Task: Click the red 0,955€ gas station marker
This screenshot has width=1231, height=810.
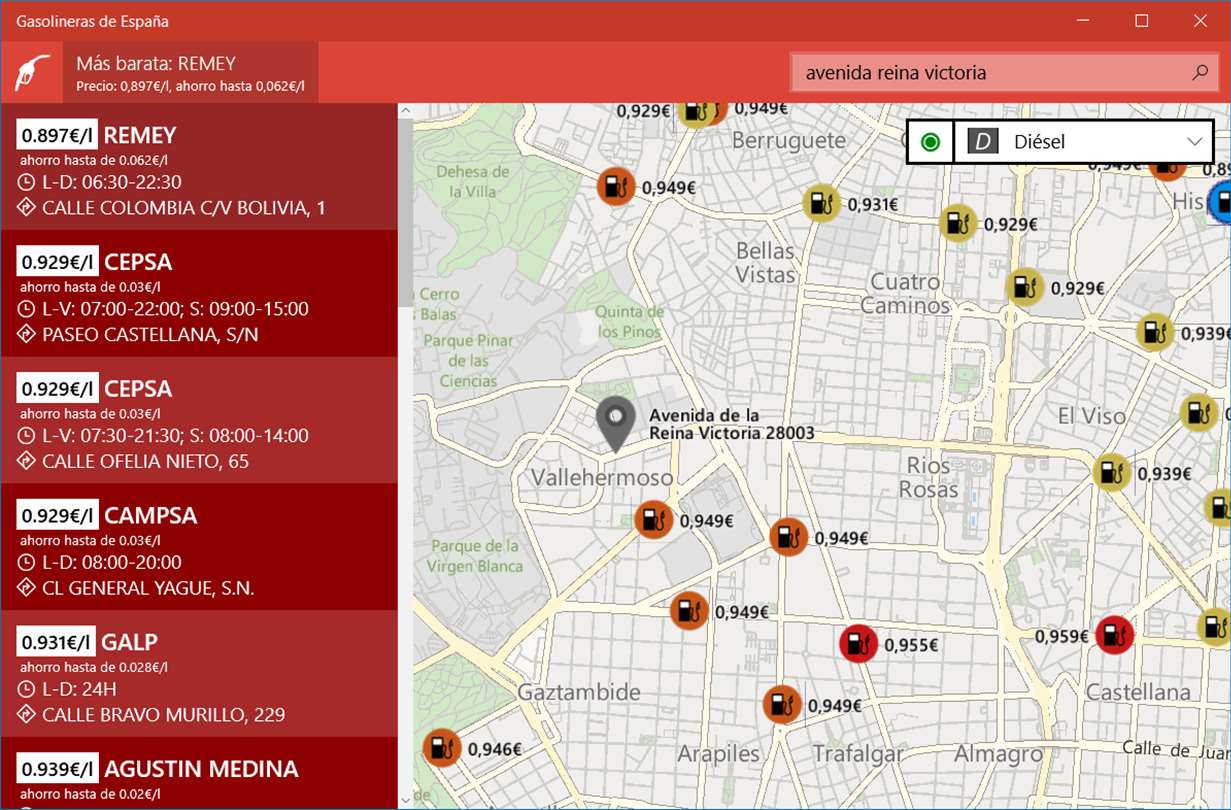Action: click(x=857, y=644)
